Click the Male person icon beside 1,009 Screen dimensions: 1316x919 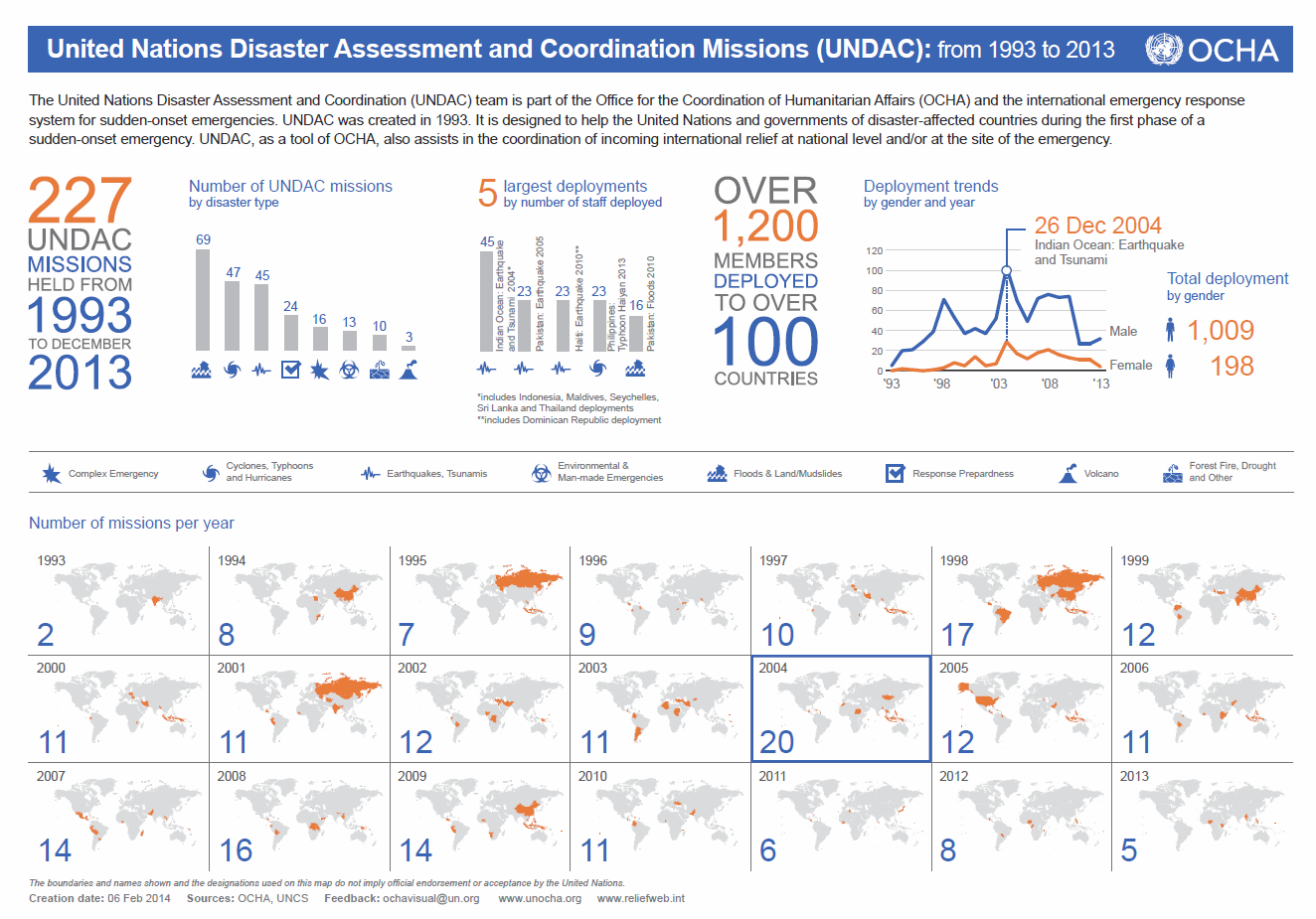pos(1171,330)
